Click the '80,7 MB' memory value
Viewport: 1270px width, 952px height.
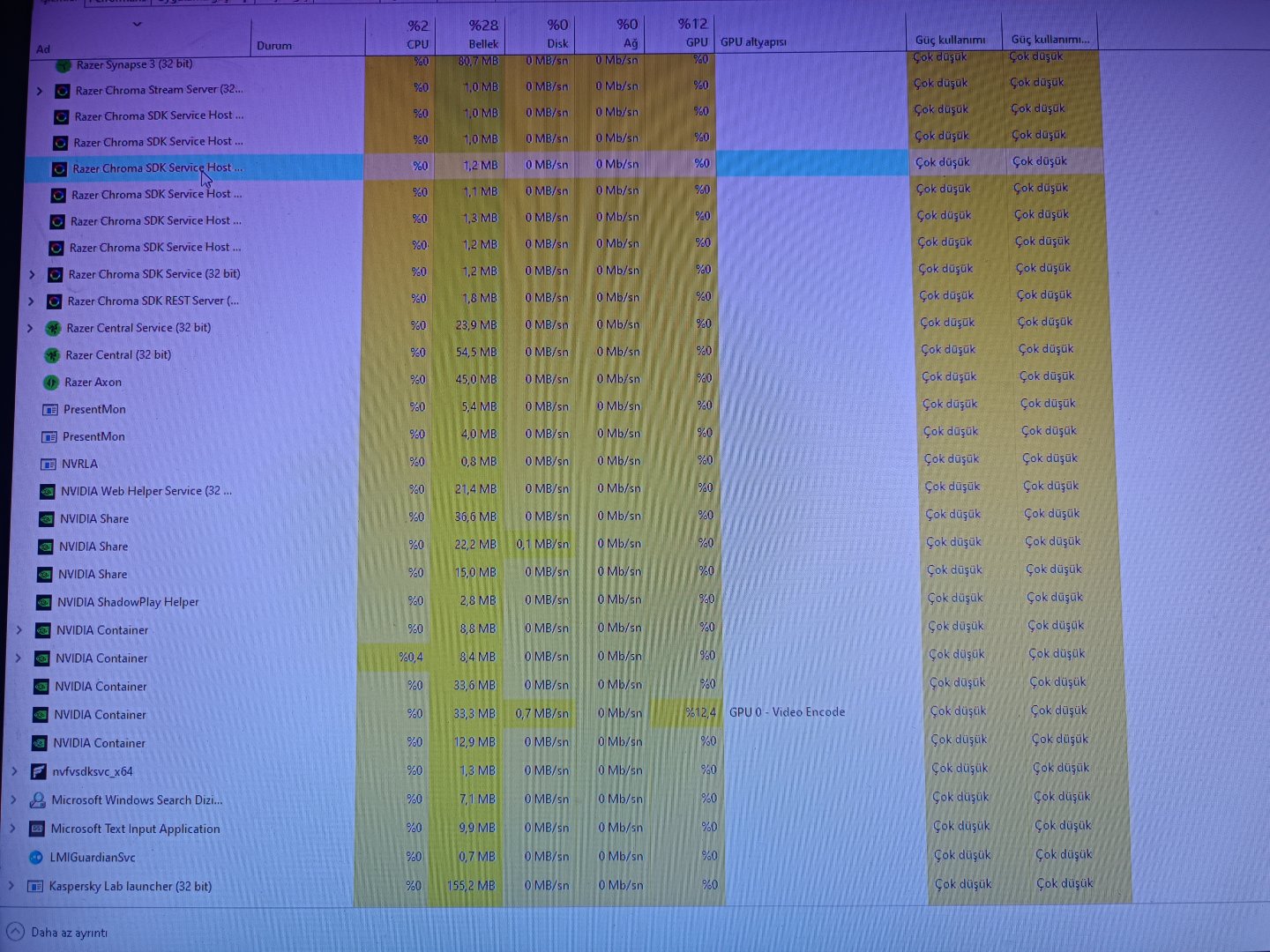click(478, 61)
